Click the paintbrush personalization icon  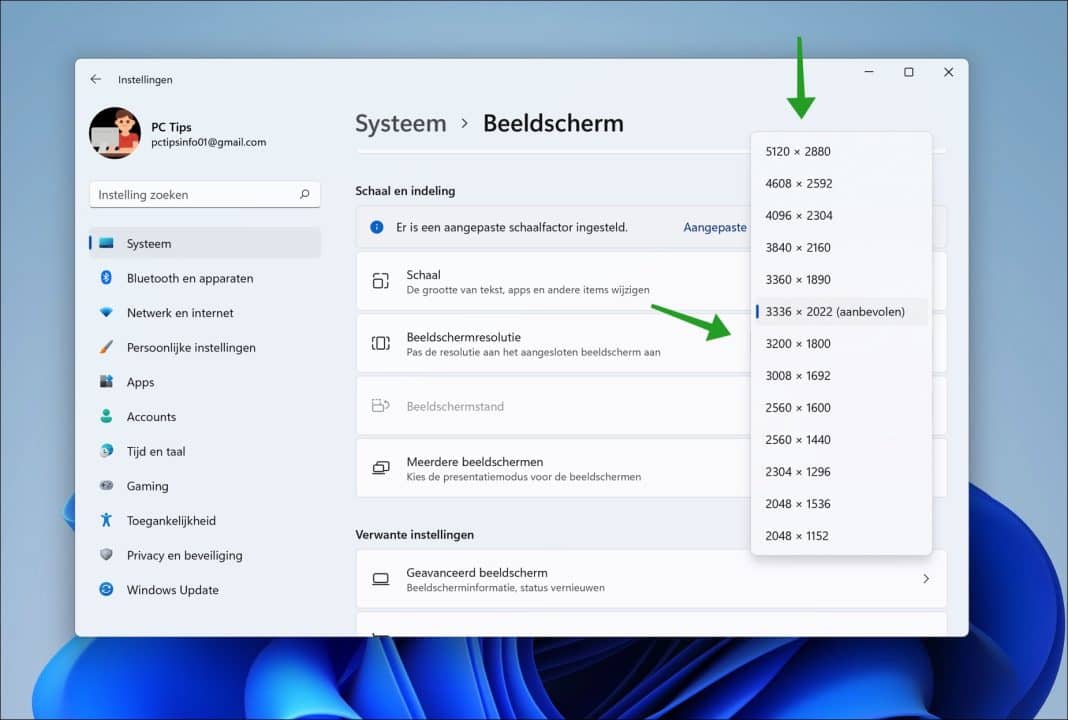106,347
